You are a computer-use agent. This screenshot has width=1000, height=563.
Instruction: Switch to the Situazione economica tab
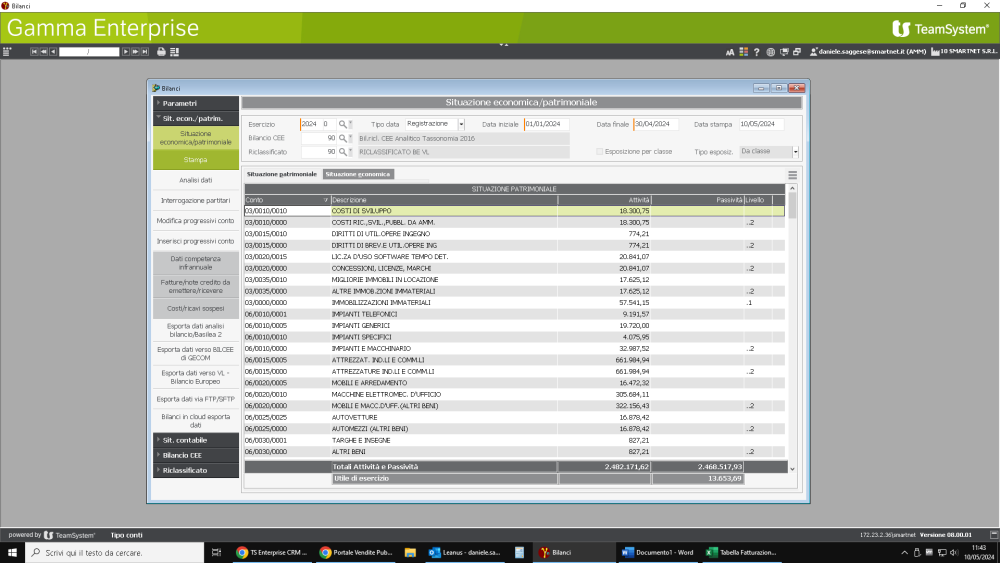(x=358, y=174)
